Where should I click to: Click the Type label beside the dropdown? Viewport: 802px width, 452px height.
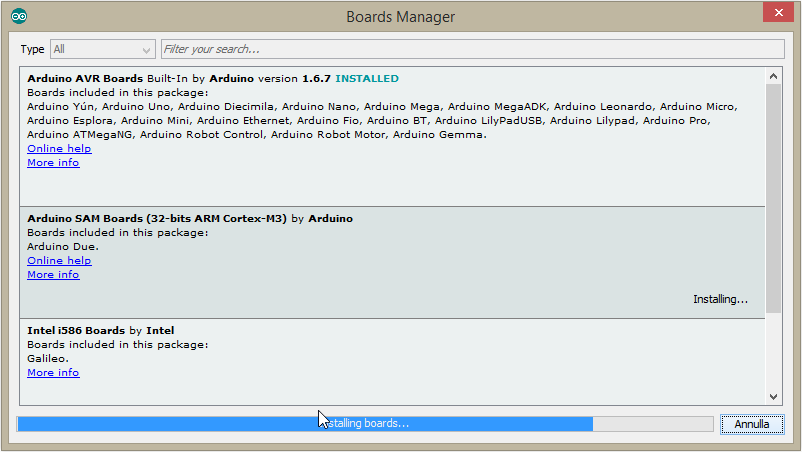click(x=32, y=49)
